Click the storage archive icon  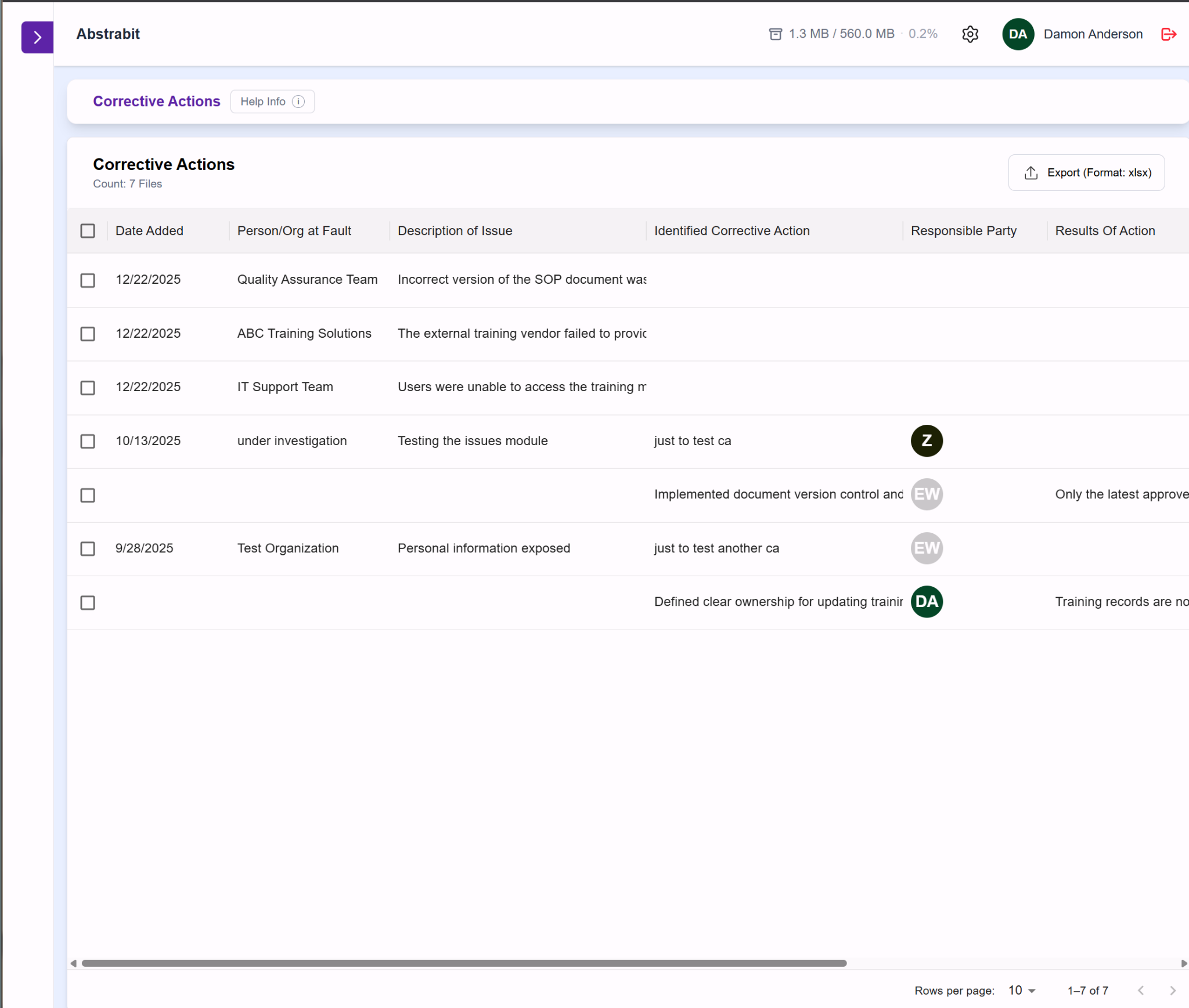775,34
